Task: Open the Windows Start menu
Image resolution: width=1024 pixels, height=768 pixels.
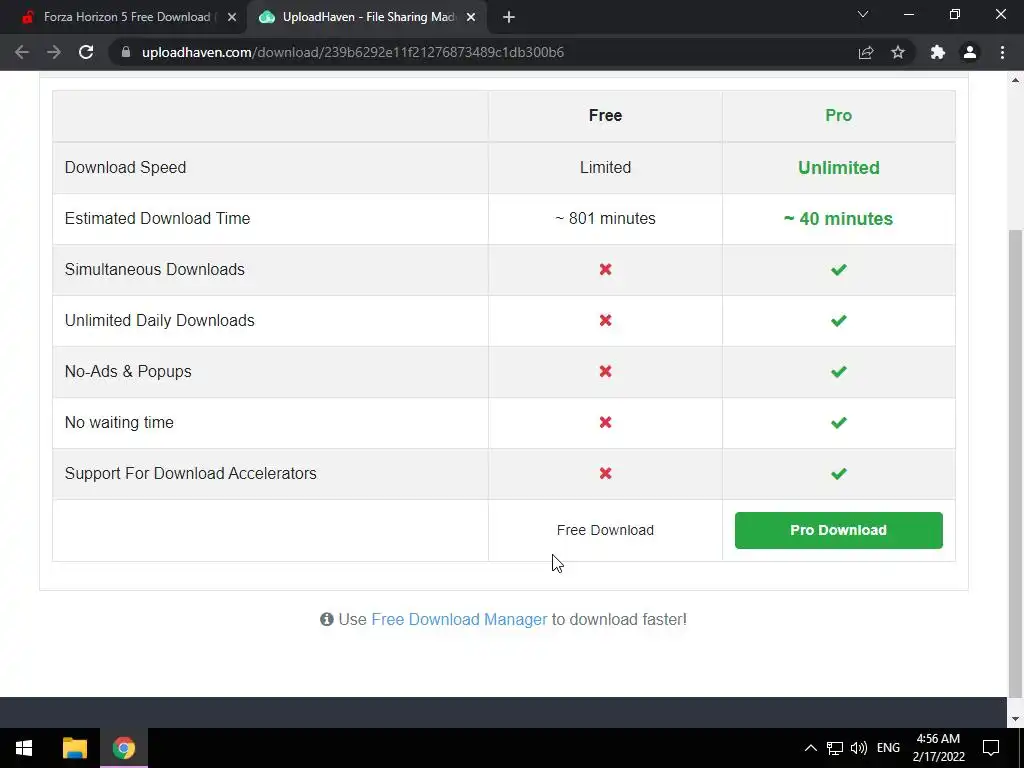Action: 24,748
